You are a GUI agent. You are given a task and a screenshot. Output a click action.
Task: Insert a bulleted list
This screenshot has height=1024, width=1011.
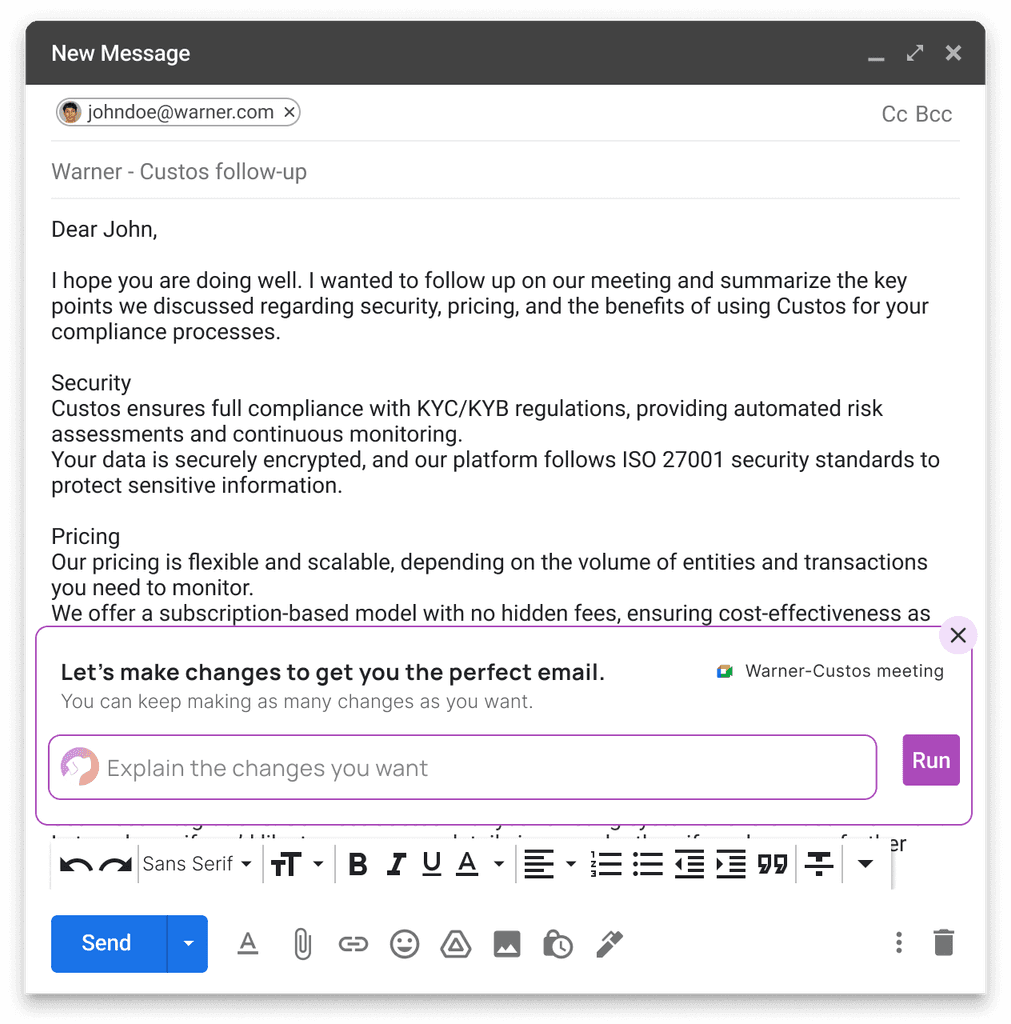[x=648, y=864]
